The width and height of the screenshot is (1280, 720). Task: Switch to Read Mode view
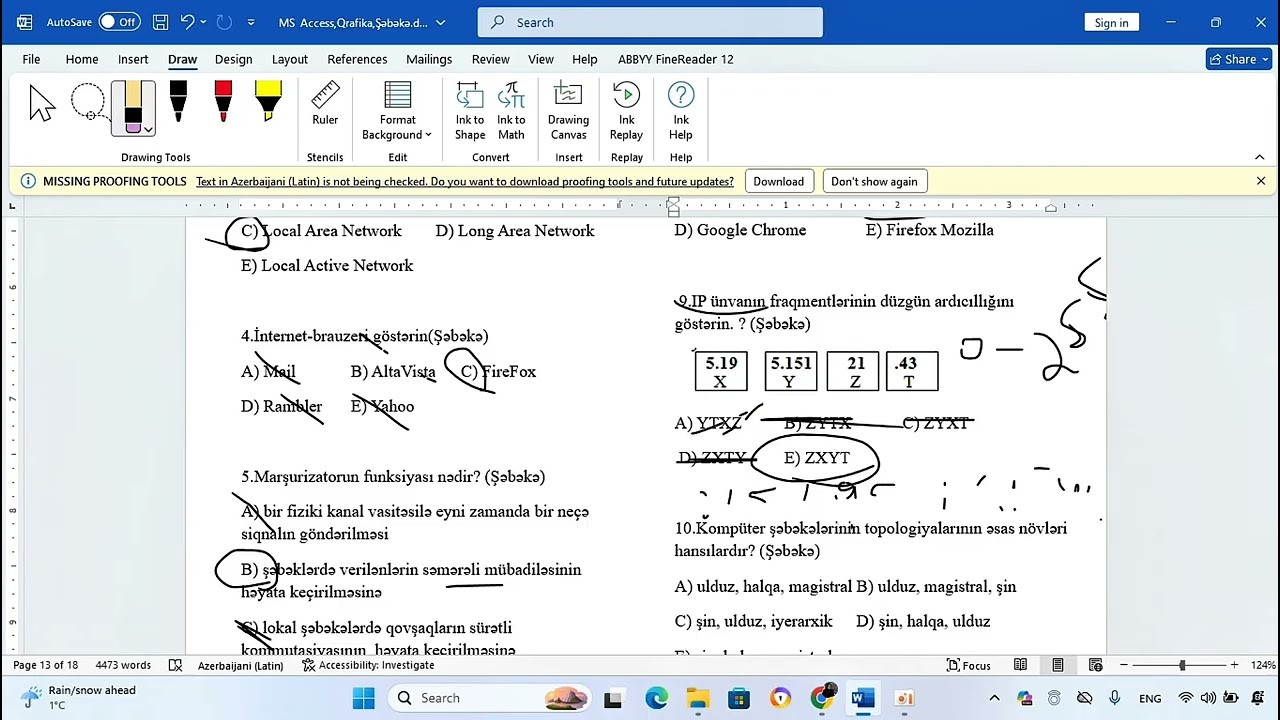pos(1020,665)
